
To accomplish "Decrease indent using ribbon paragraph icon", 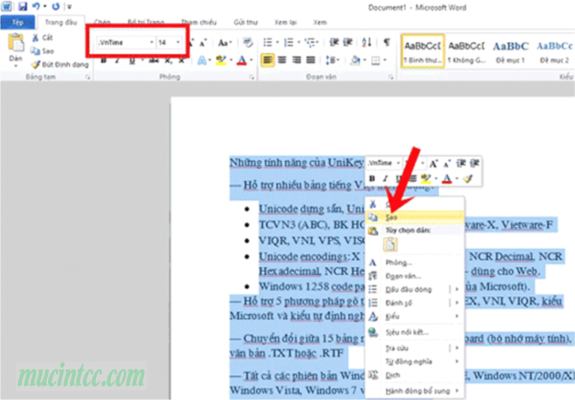I will point(334,43).
